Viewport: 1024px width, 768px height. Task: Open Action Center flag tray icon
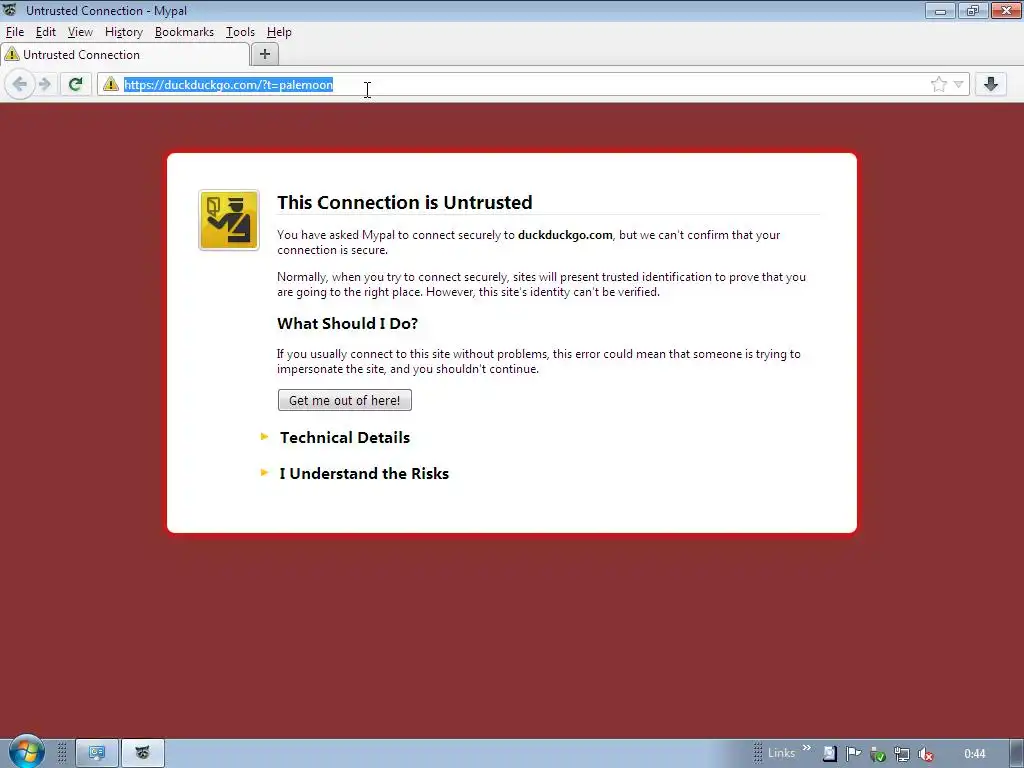pos(854,754)
